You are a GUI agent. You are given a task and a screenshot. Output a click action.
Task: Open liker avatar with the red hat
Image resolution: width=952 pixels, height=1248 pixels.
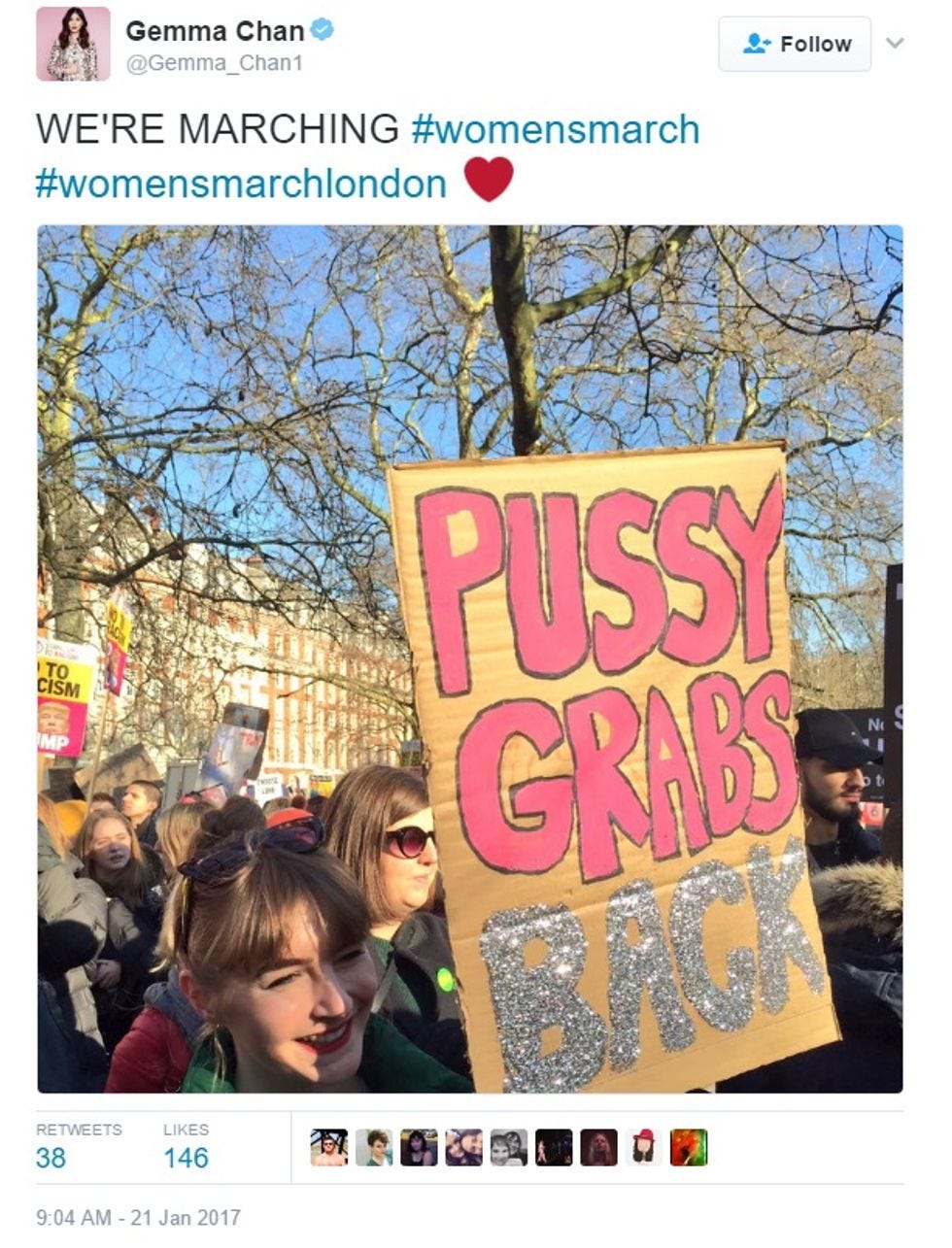(x=644, y=1147)
